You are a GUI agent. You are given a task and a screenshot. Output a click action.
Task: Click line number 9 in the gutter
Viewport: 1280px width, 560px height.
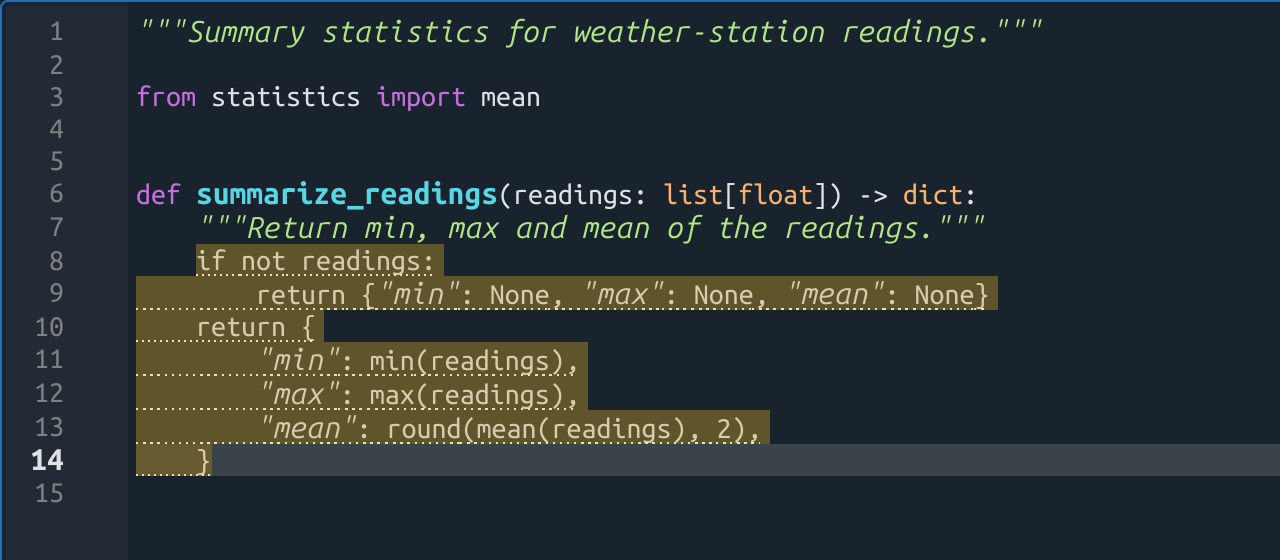click(55, 294)
